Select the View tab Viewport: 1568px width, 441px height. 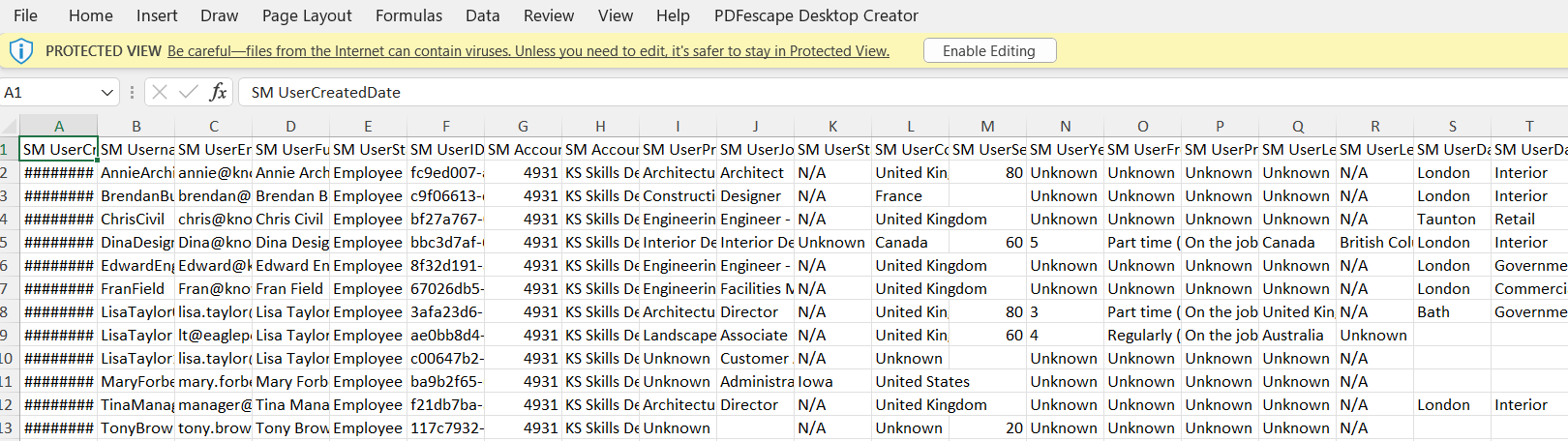[616, 15]
